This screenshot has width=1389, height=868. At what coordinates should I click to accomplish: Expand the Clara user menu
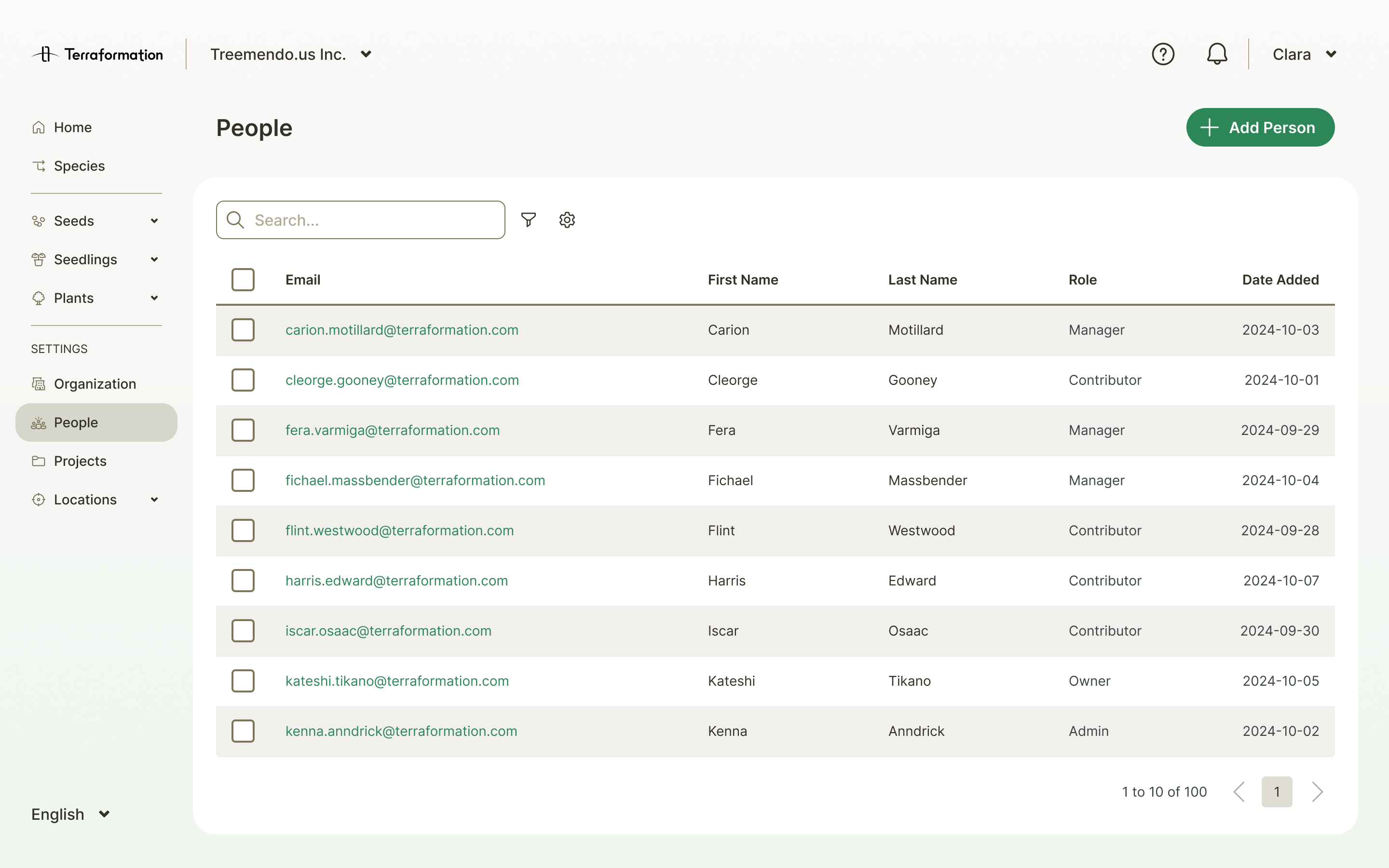(1304, 54)
